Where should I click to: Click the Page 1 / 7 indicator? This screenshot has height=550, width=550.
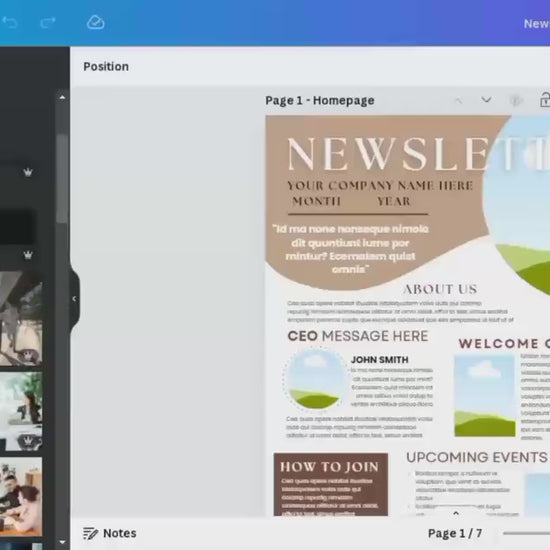click(x=455, y=534)
